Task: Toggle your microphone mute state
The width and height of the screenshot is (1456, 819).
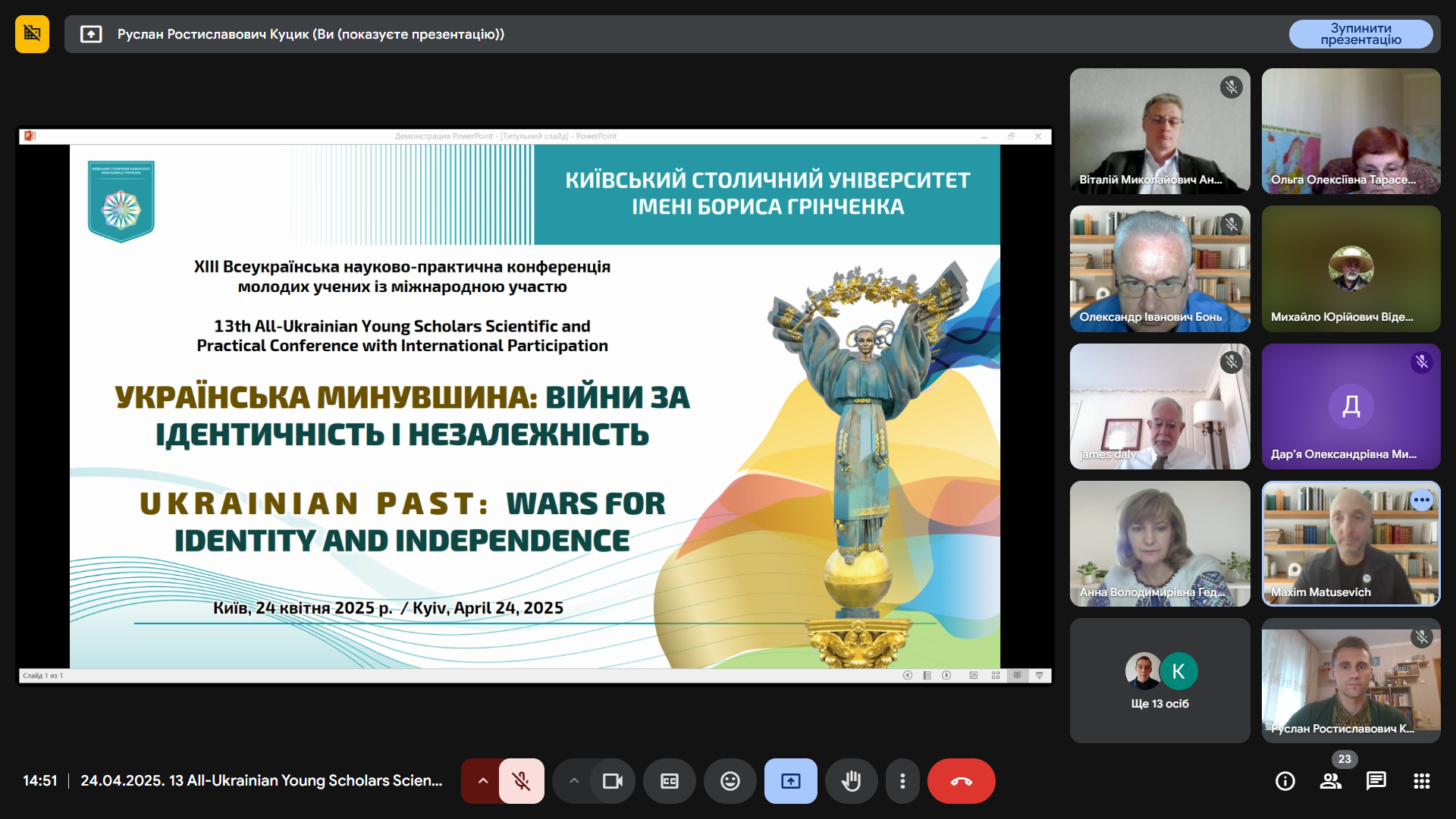Action: [x=522, y=780]
